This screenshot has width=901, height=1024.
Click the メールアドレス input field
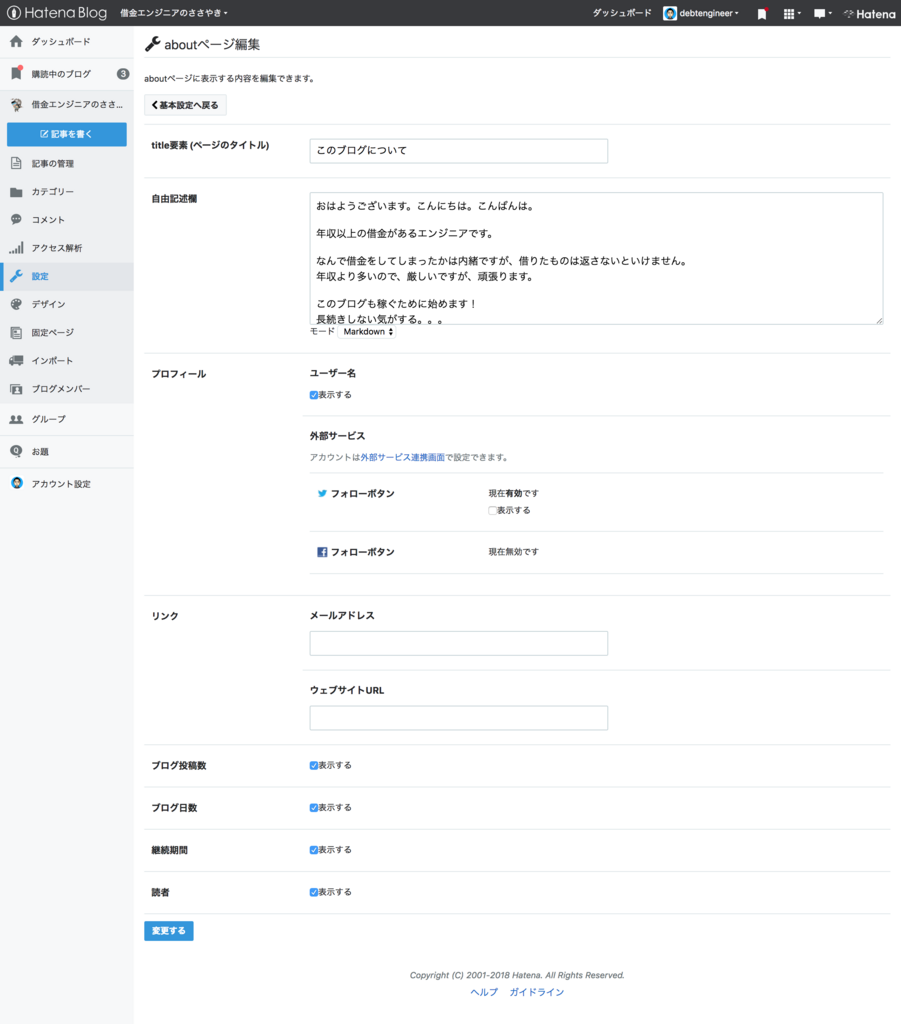458,642
